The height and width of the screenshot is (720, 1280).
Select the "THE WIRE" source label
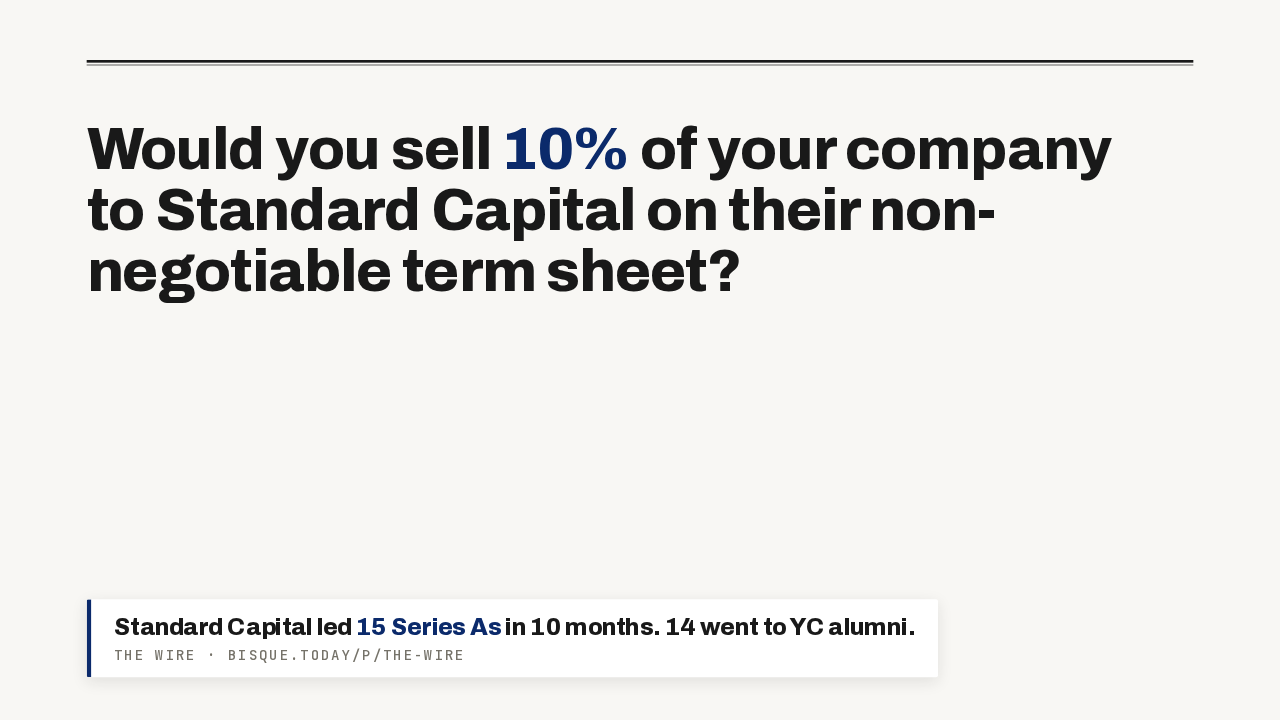tap(155, 656)
